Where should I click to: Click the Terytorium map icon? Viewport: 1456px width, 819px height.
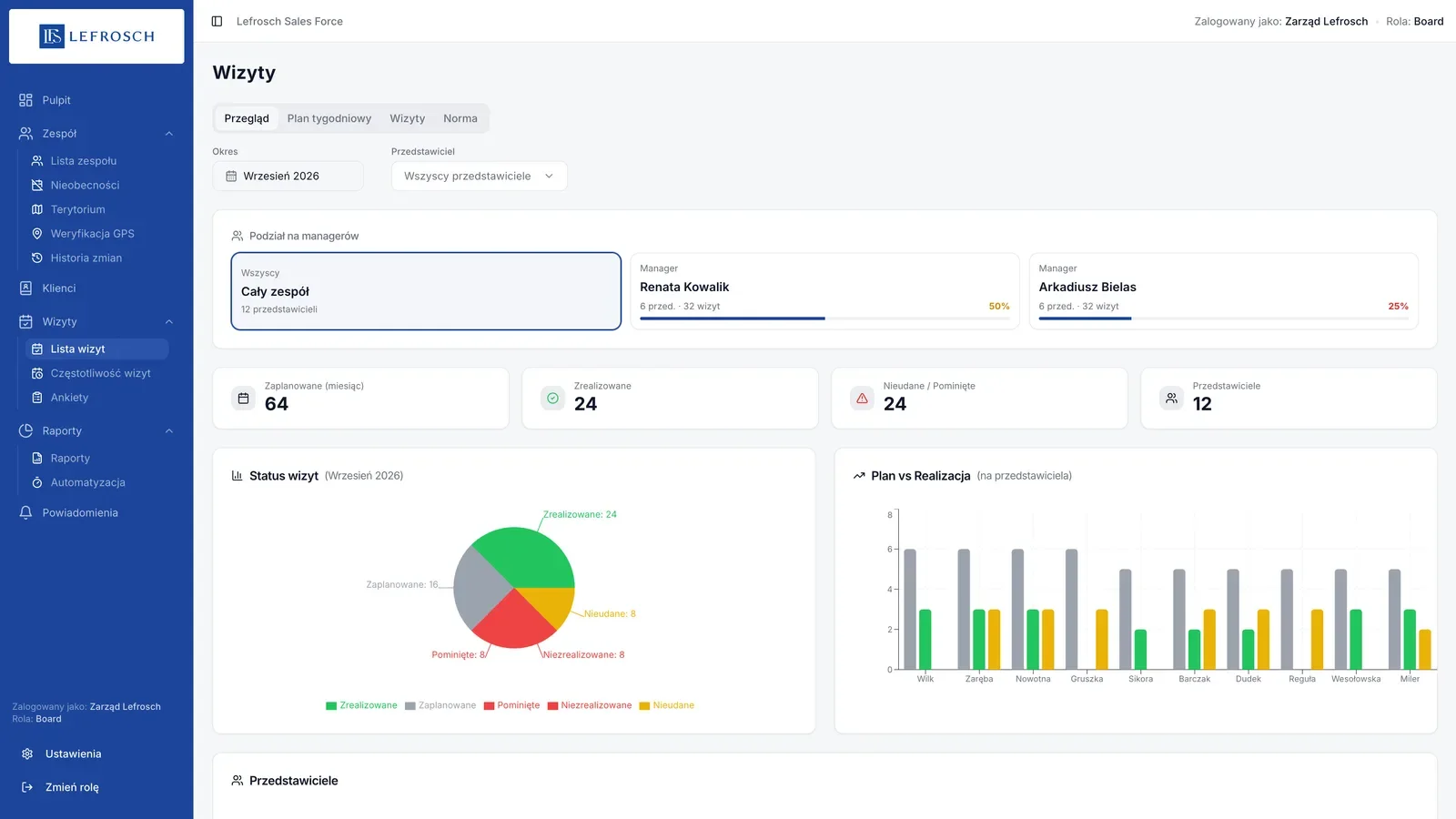[x=37, y=209]
